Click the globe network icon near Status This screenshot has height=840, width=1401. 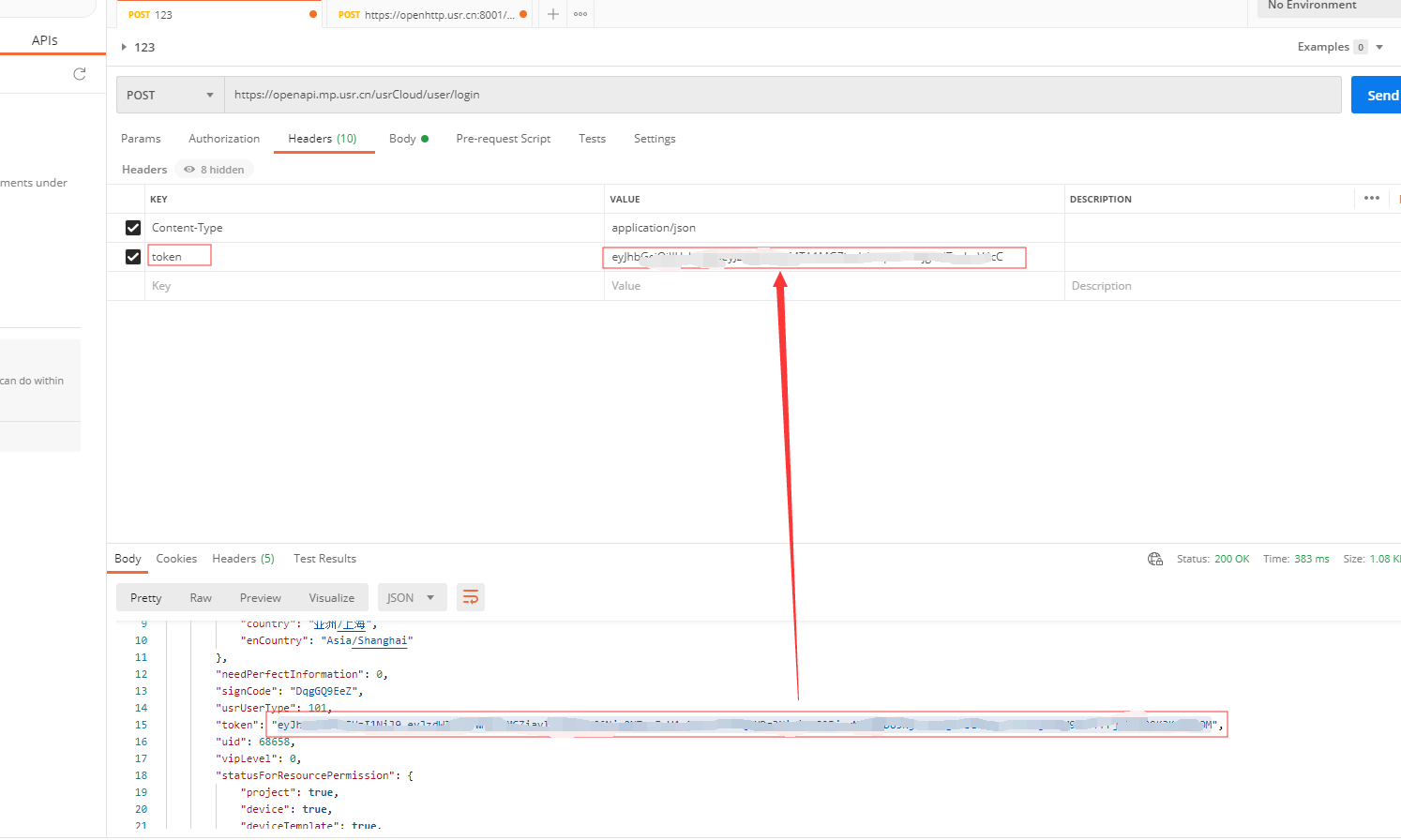pos(1155,559)
